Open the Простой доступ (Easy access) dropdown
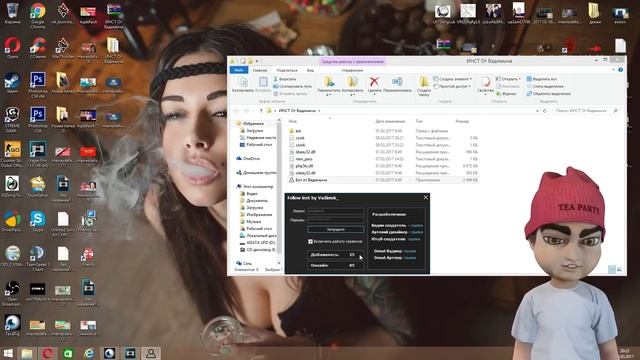 click(453, 86)
